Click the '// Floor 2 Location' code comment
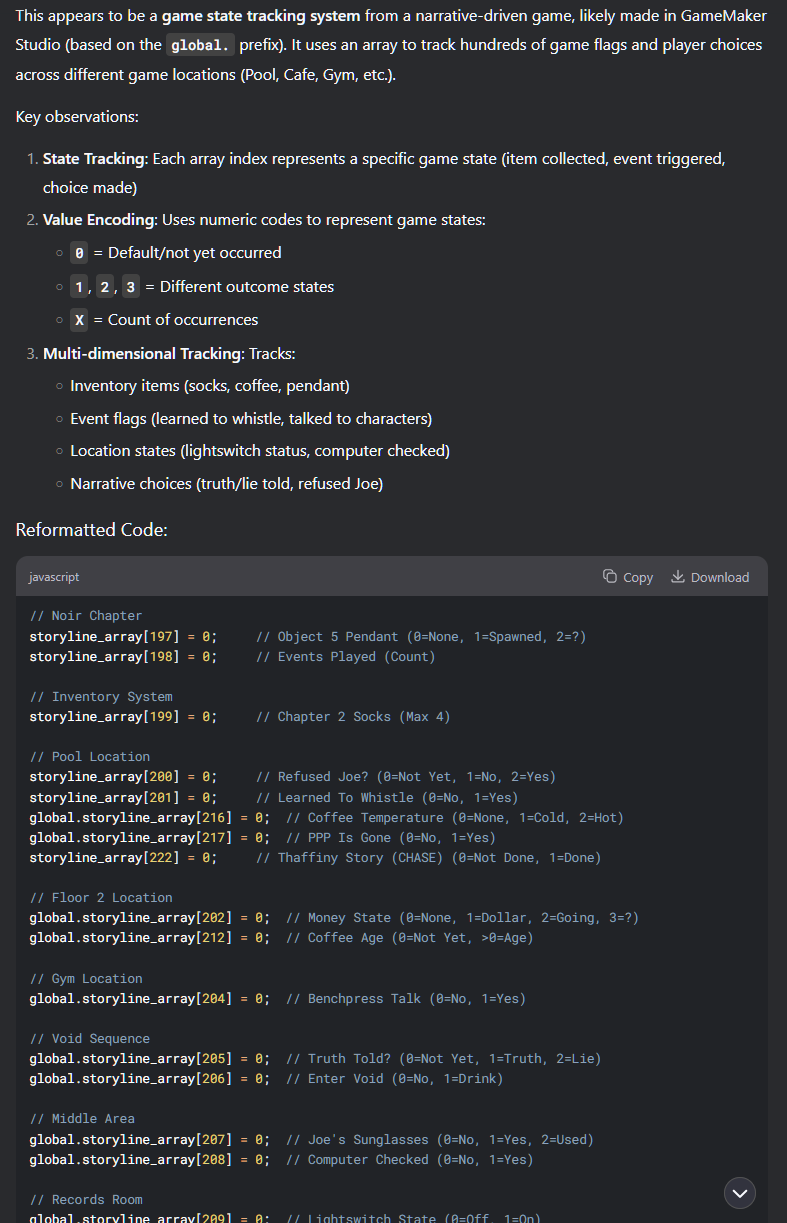The height and width of the screenshot is (1223, 787). [x=101, y=898]
